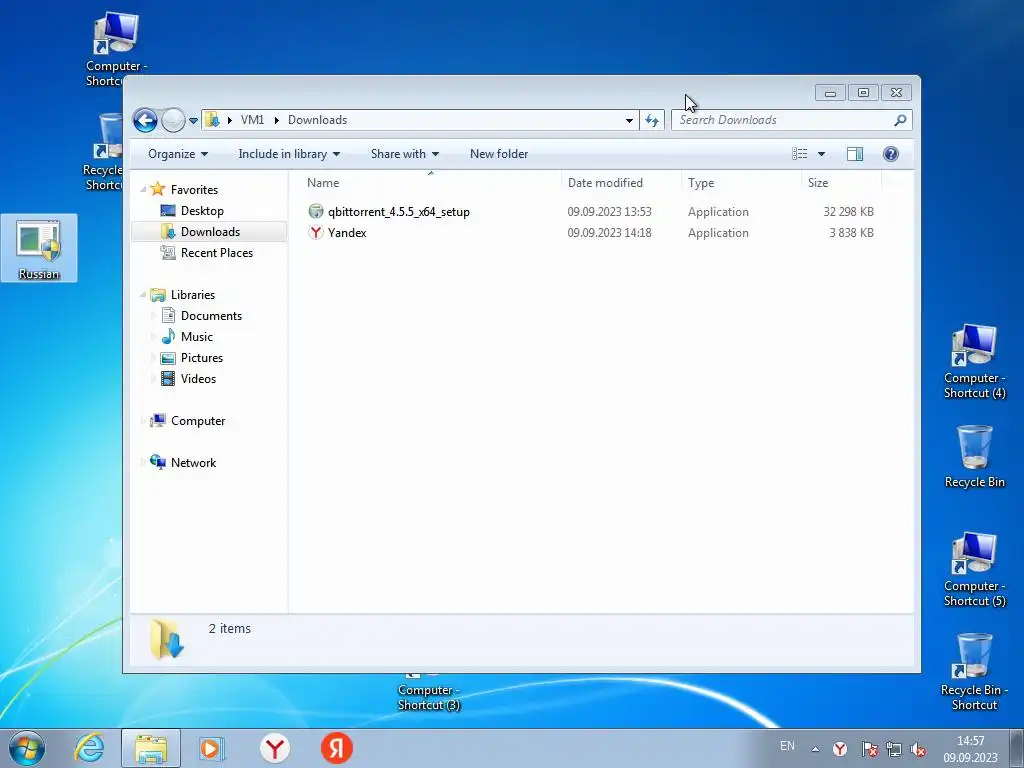Screen dimensions: 1024x768
Task: Click the muted volume tray icon
Action: point(918,749)
